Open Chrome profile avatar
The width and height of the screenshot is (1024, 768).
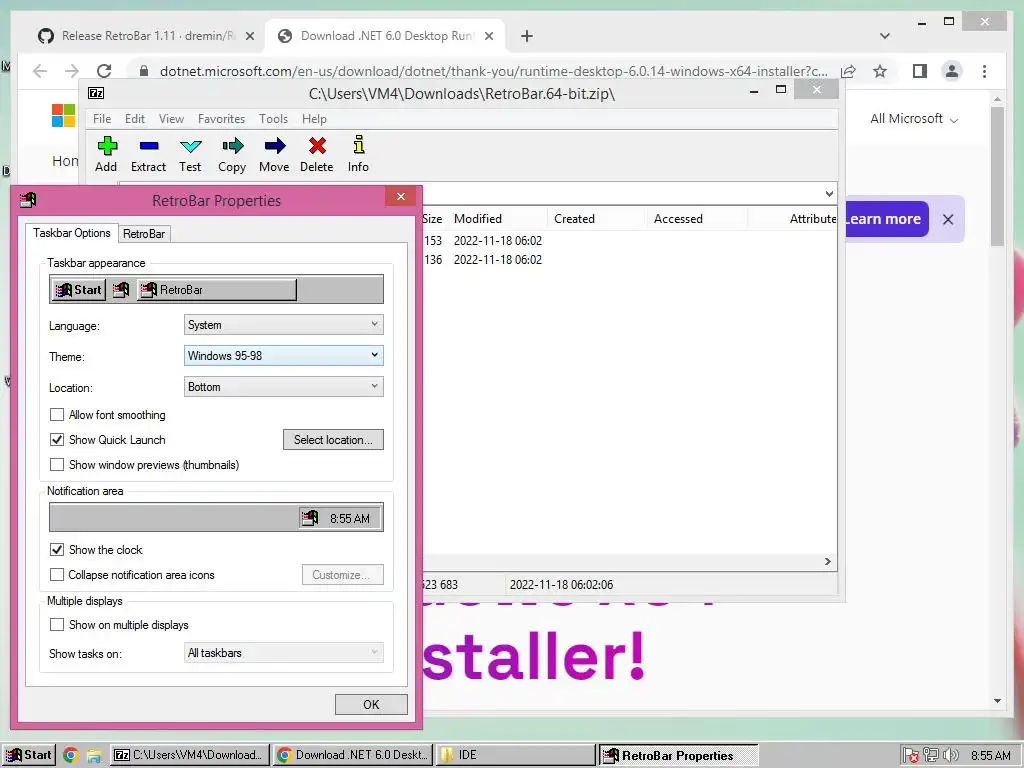[952, 71]
